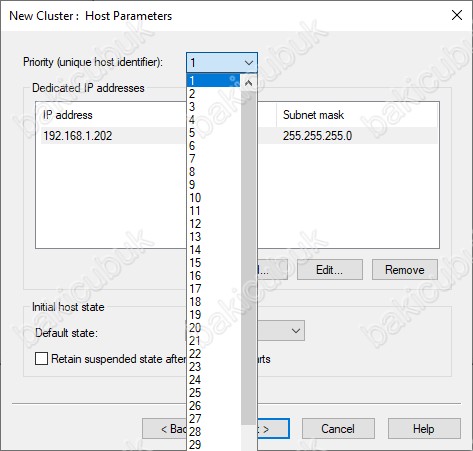Pick priority 25 in dropdown list

tap(214, 393)
